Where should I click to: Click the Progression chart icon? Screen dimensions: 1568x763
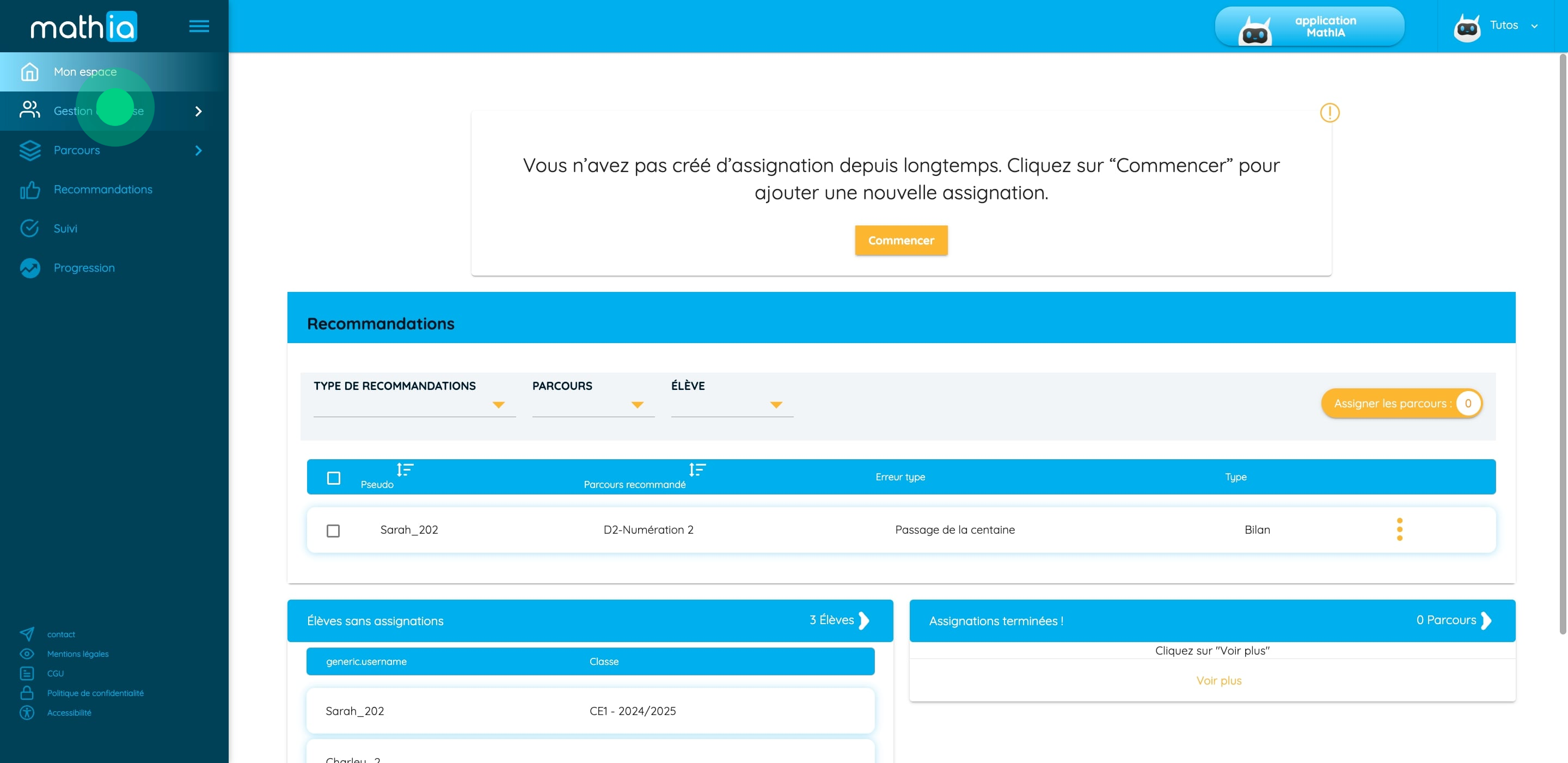click(29, 268)
